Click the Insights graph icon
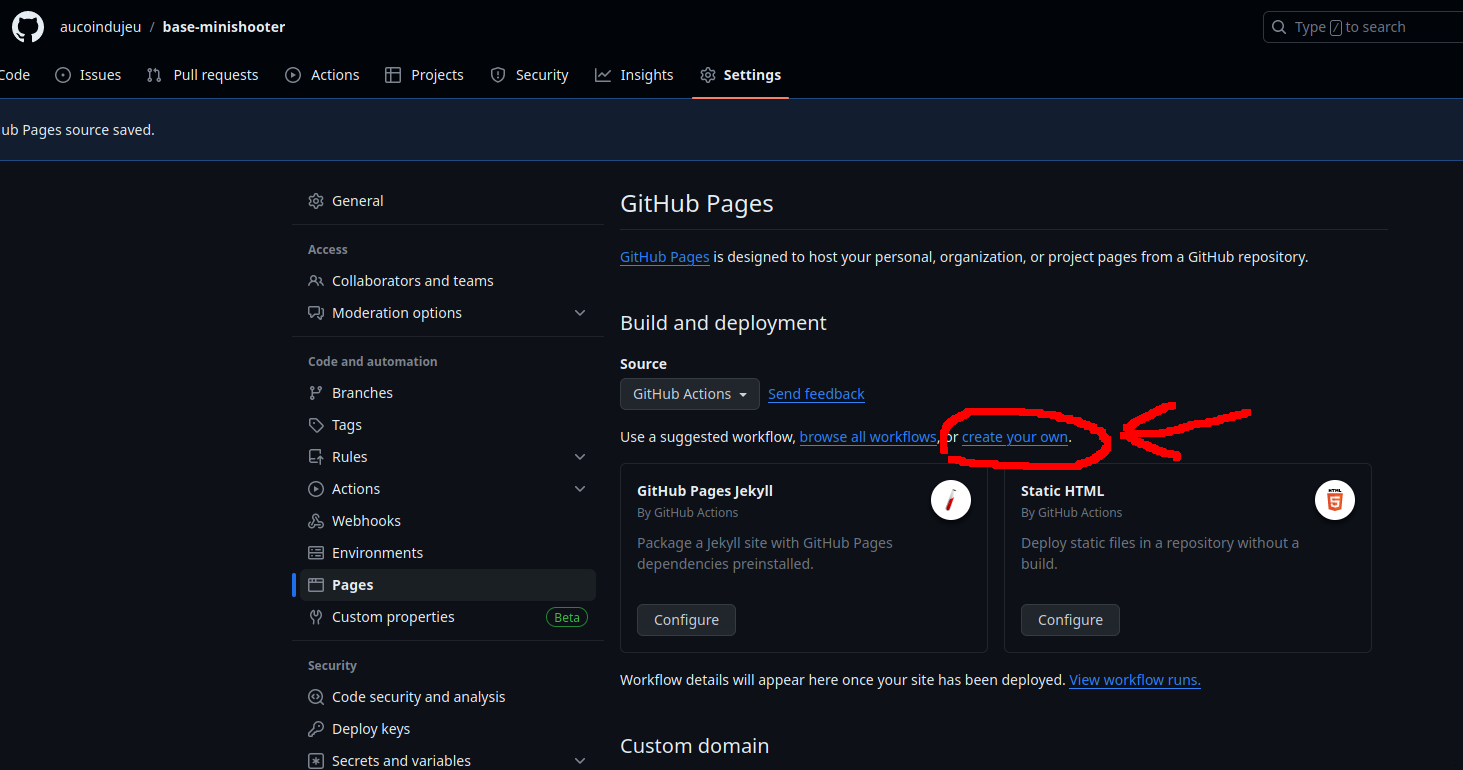This screenshot has width=1463, height=770. pyautogui.click(x=603, y=75)
